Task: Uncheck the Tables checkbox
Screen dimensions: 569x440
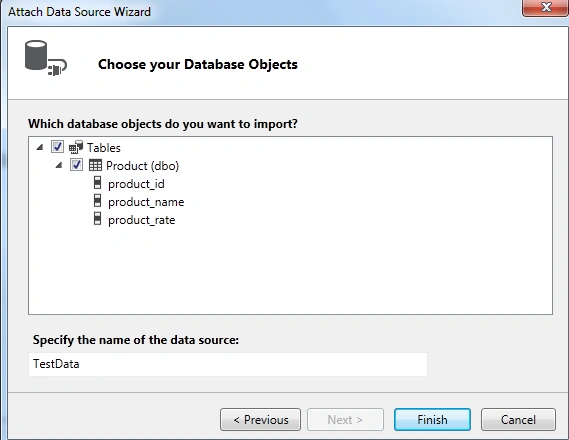Action: 57,147
